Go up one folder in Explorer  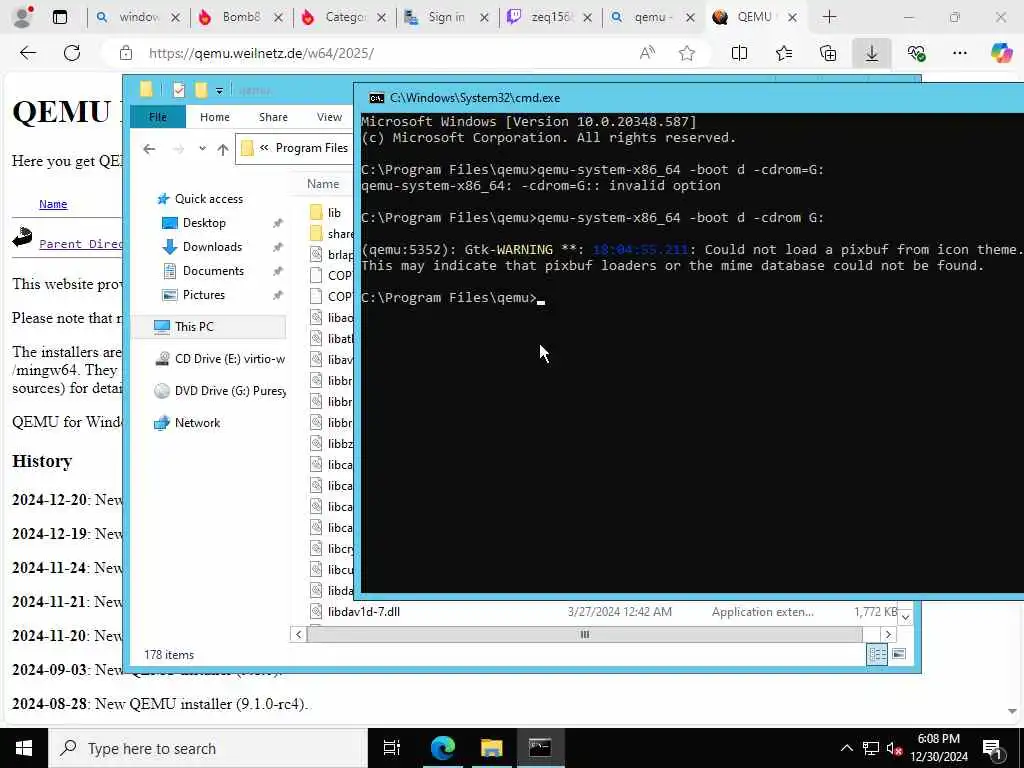[223, 150]
